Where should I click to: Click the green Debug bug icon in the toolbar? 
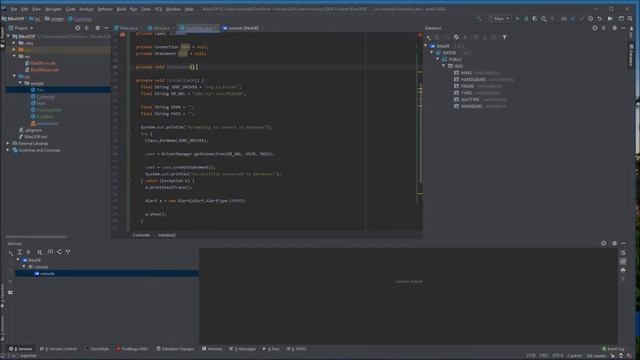pos(526,19)
